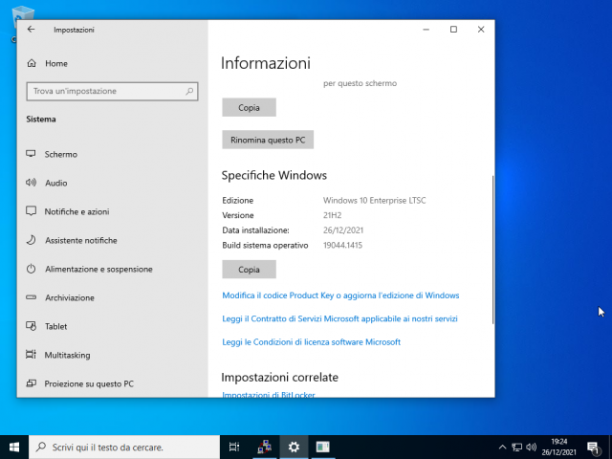Click the network app icon on taskbar
Image resolution: width=612 pixels, height=459 pixels.
coord(264,447)
